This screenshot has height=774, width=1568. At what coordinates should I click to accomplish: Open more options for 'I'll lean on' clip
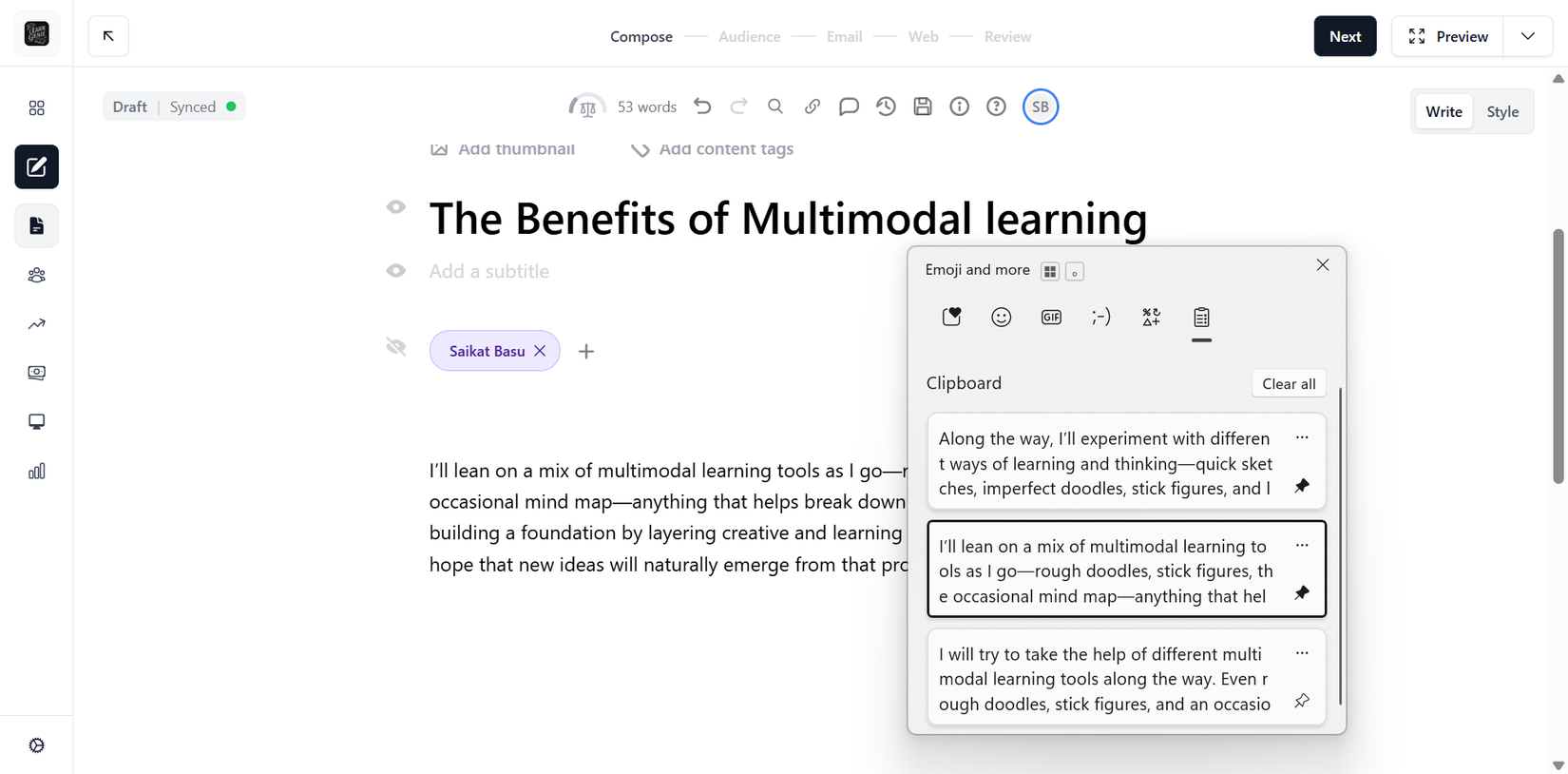pyautogui.click(x=1302, y=545)
